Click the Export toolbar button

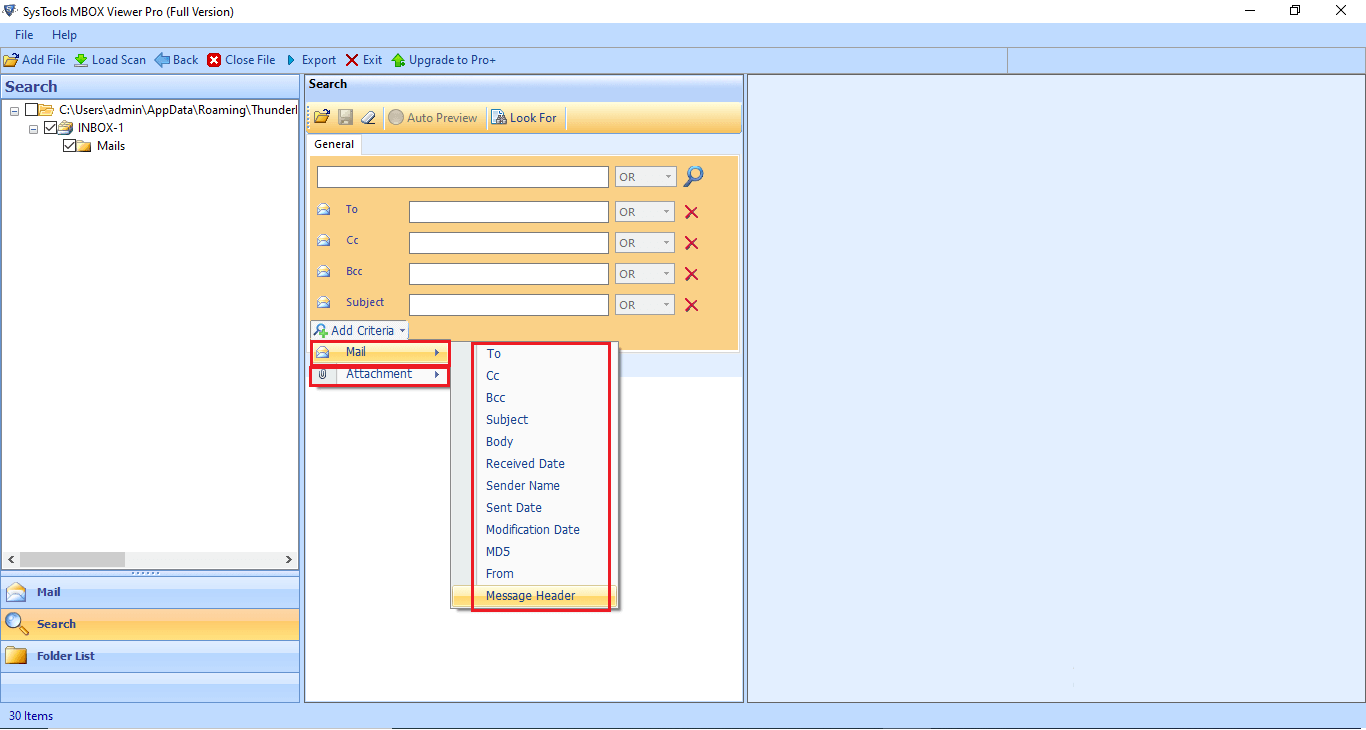tap(311, 60)
